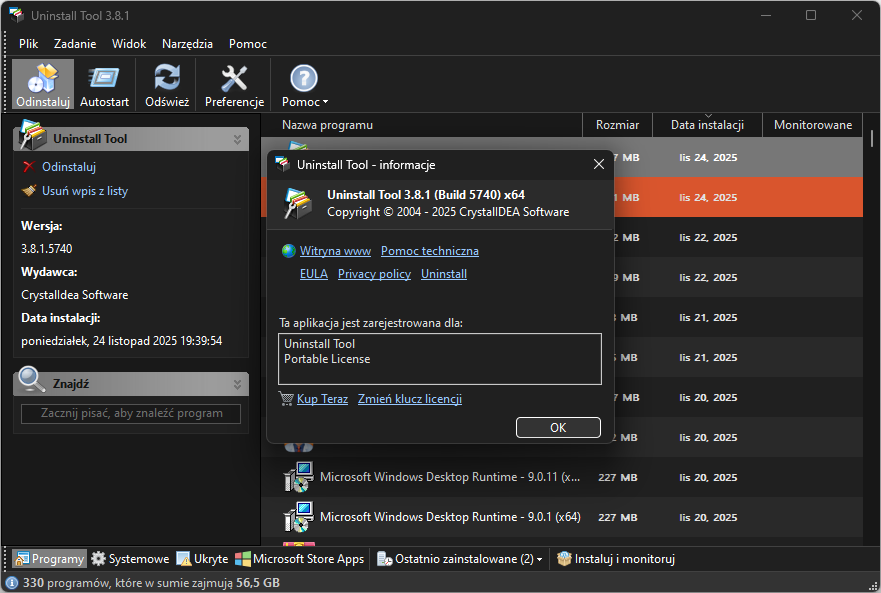This screenshot has width=881, height=593.
Task: Open the Pomoc menu in the menu bar
Action: (x=248, y=44)
